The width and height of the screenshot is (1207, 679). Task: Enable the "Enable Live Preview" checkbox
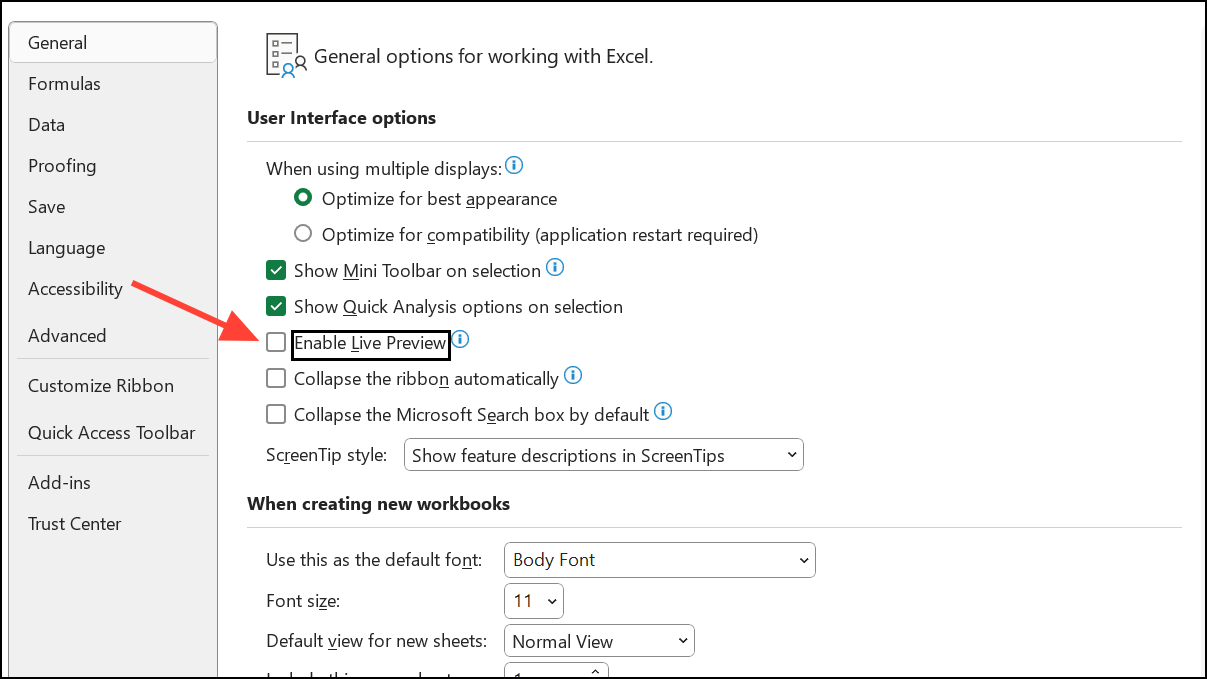(x=276, y=342)
